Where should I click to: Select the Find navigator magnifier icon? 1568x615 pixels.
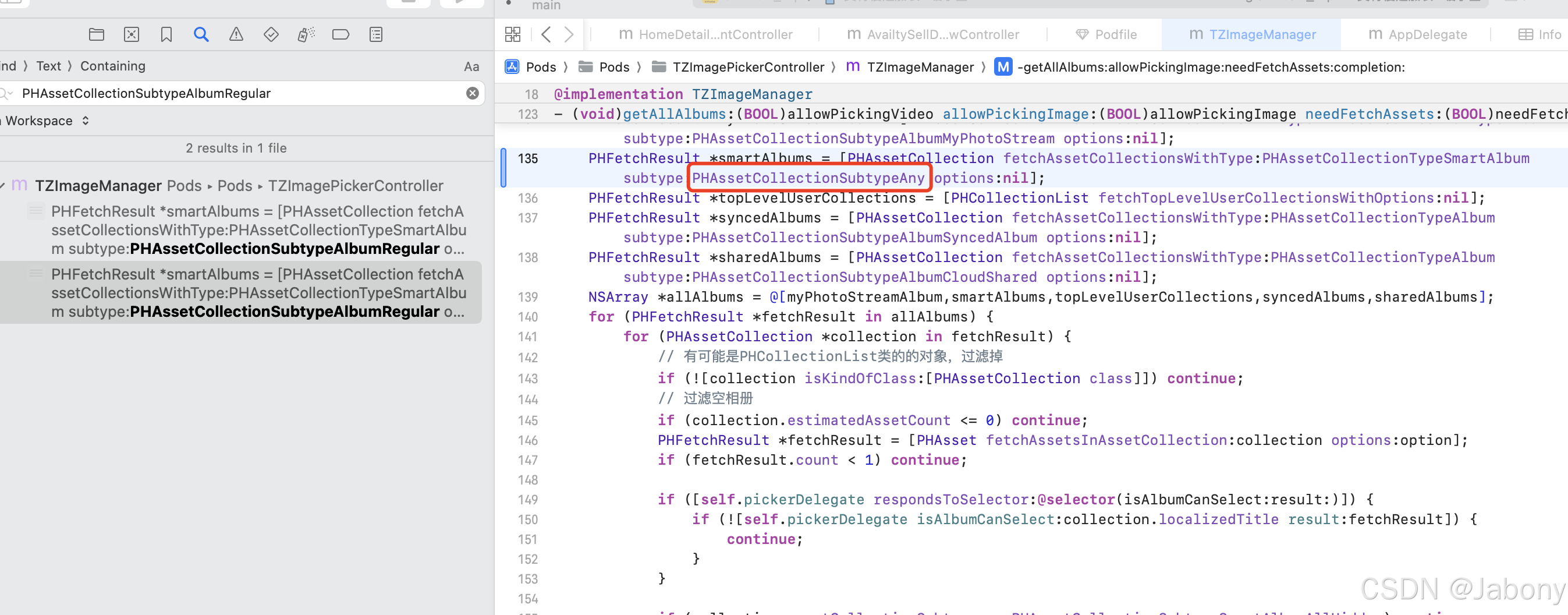pyautogui.click(x=201, y=35)
